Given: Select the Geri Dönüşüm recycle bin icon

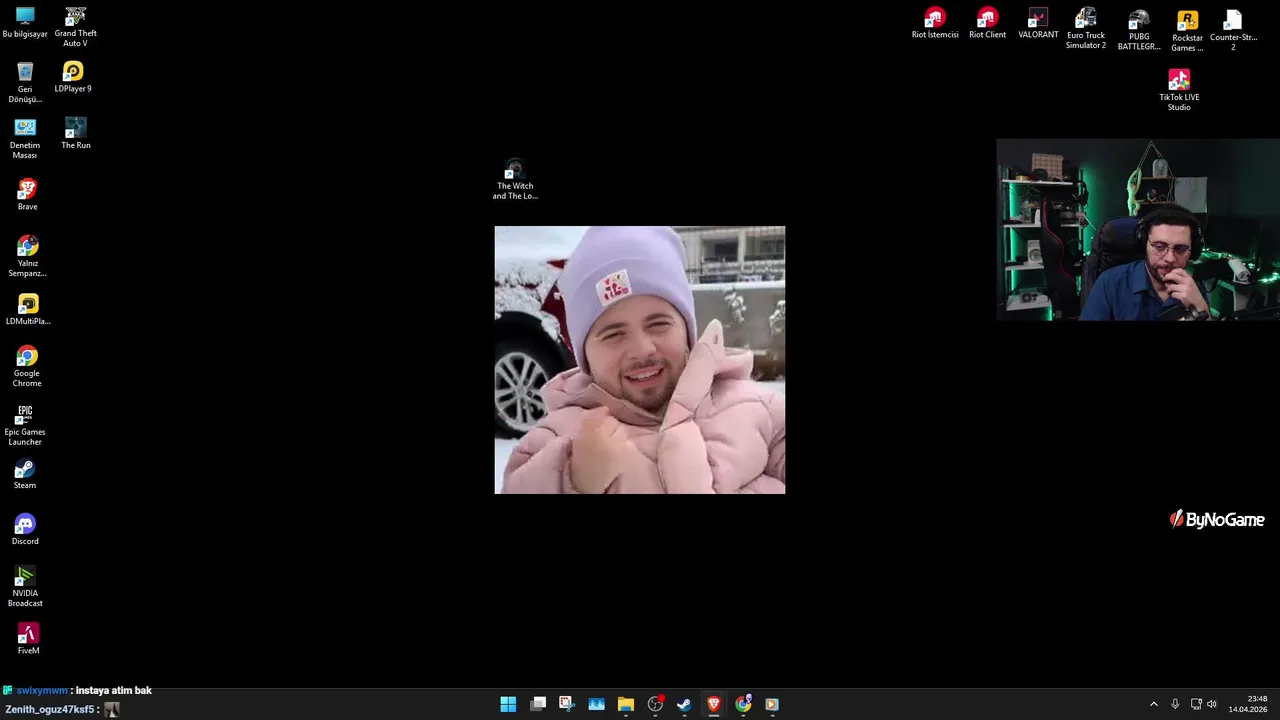Looking at the screenshot, I should point(25,82).
